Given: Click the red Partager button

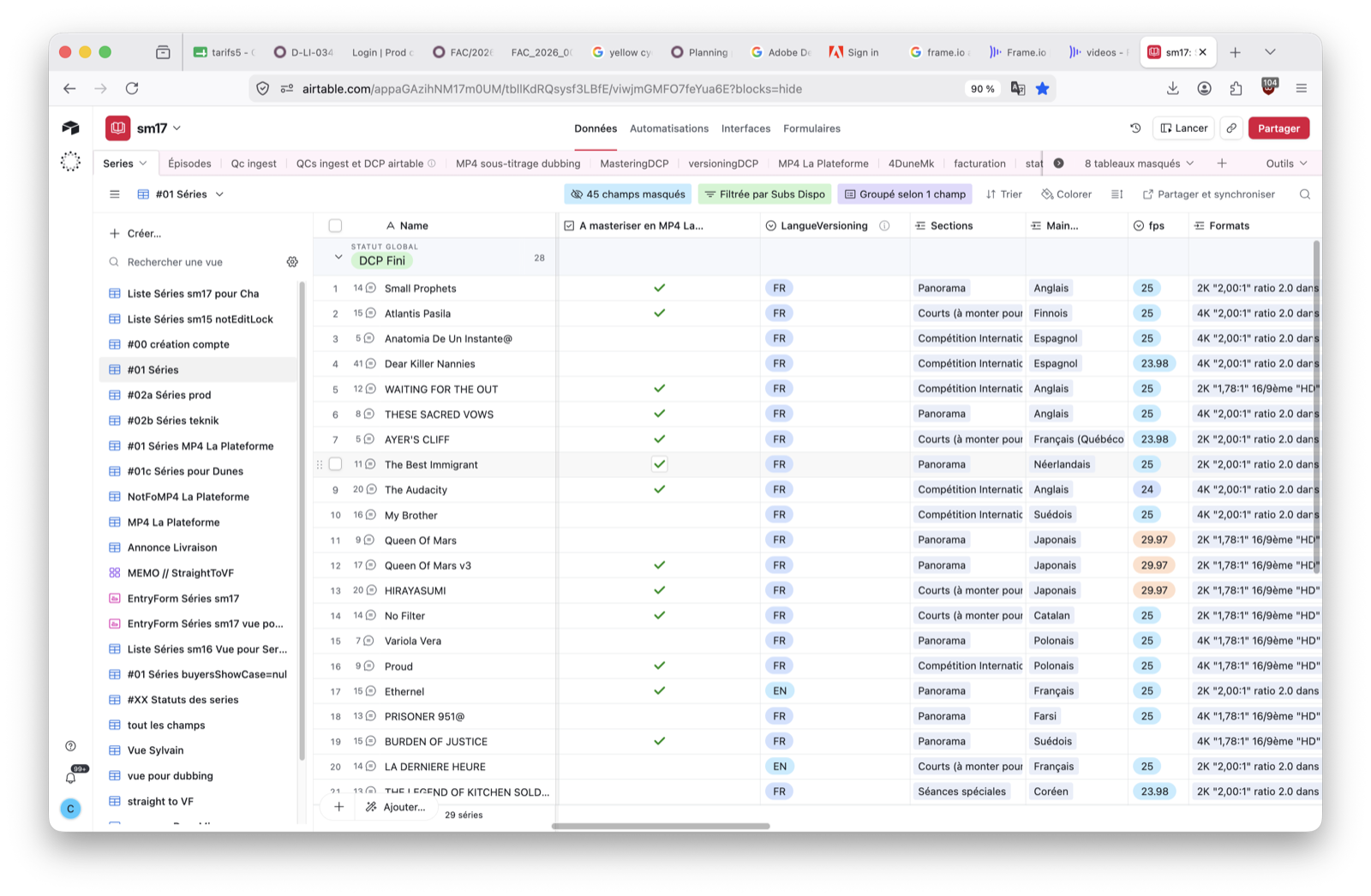Looking at the screenshot, I should [1278, 128].
